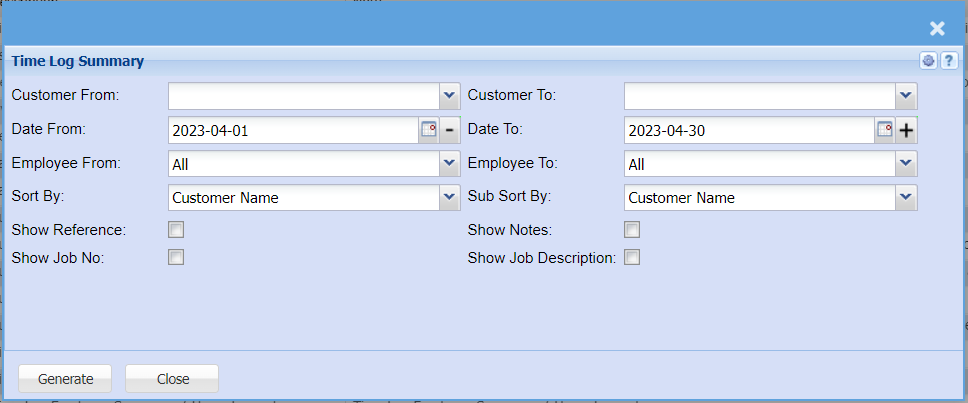The width and height of the screenshot is (968, 403).
Task: Enable the Show Reference checkbox
Action: 176,230
